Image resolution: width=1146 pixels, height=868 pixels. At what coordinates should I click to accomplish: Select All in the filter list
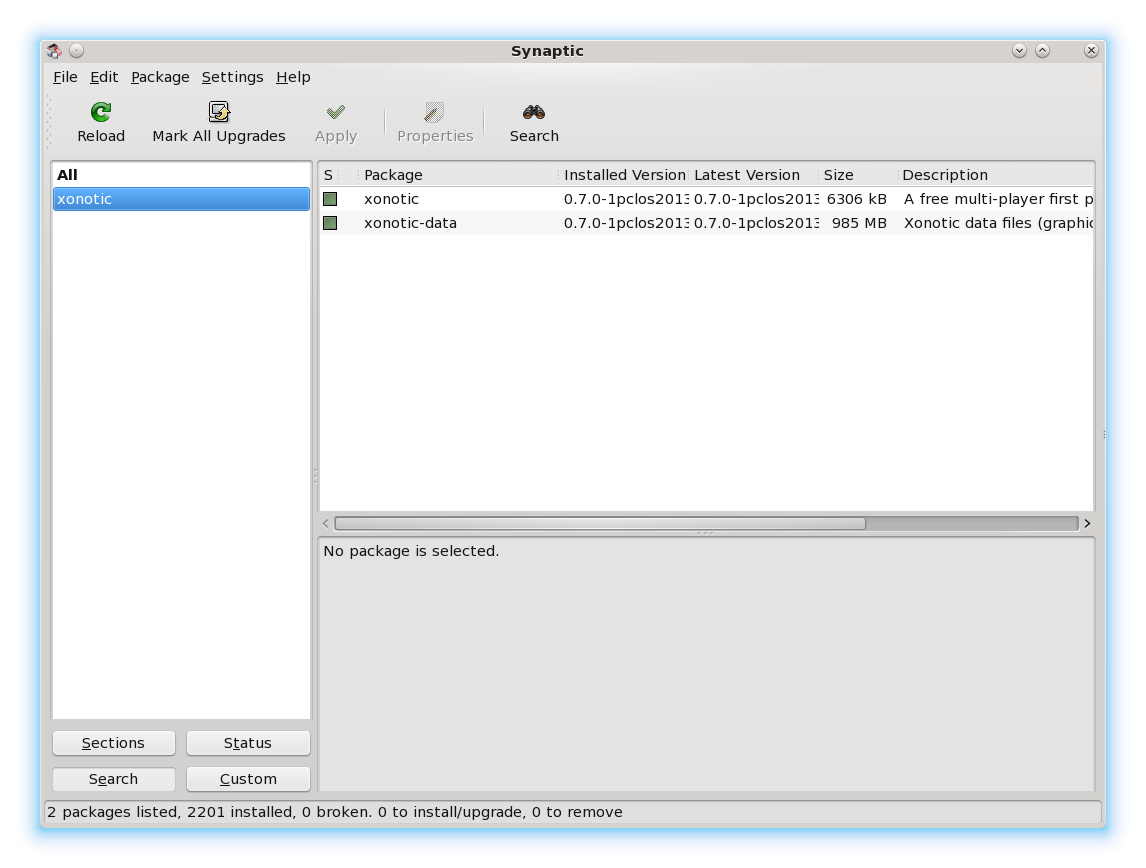point(181,175)
